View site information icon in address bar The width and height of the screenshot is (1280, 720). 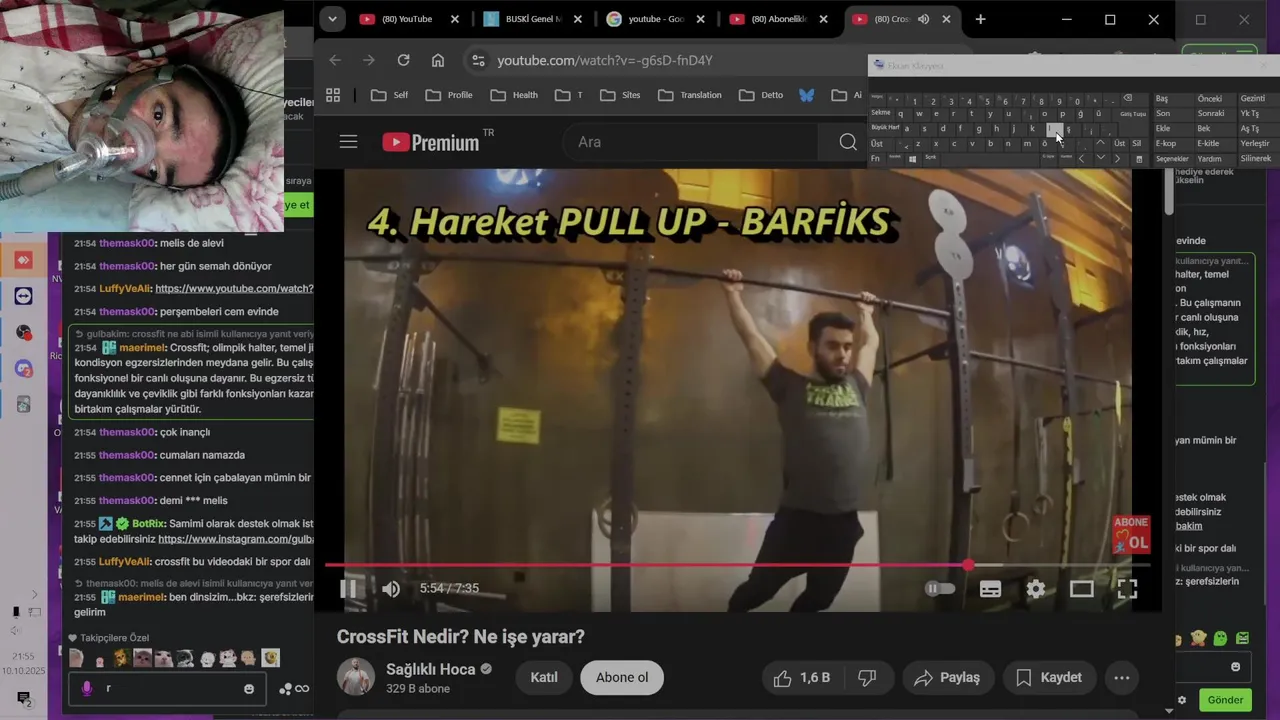tap(478, 60)
